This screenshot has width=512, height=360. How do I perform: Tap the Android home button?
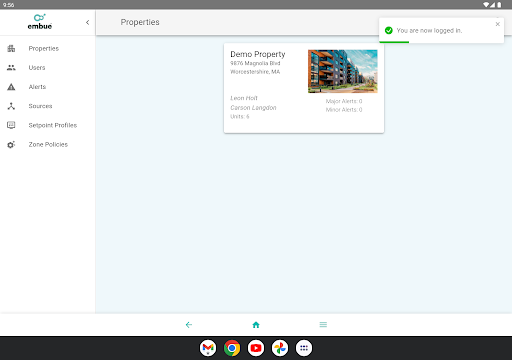256,325
